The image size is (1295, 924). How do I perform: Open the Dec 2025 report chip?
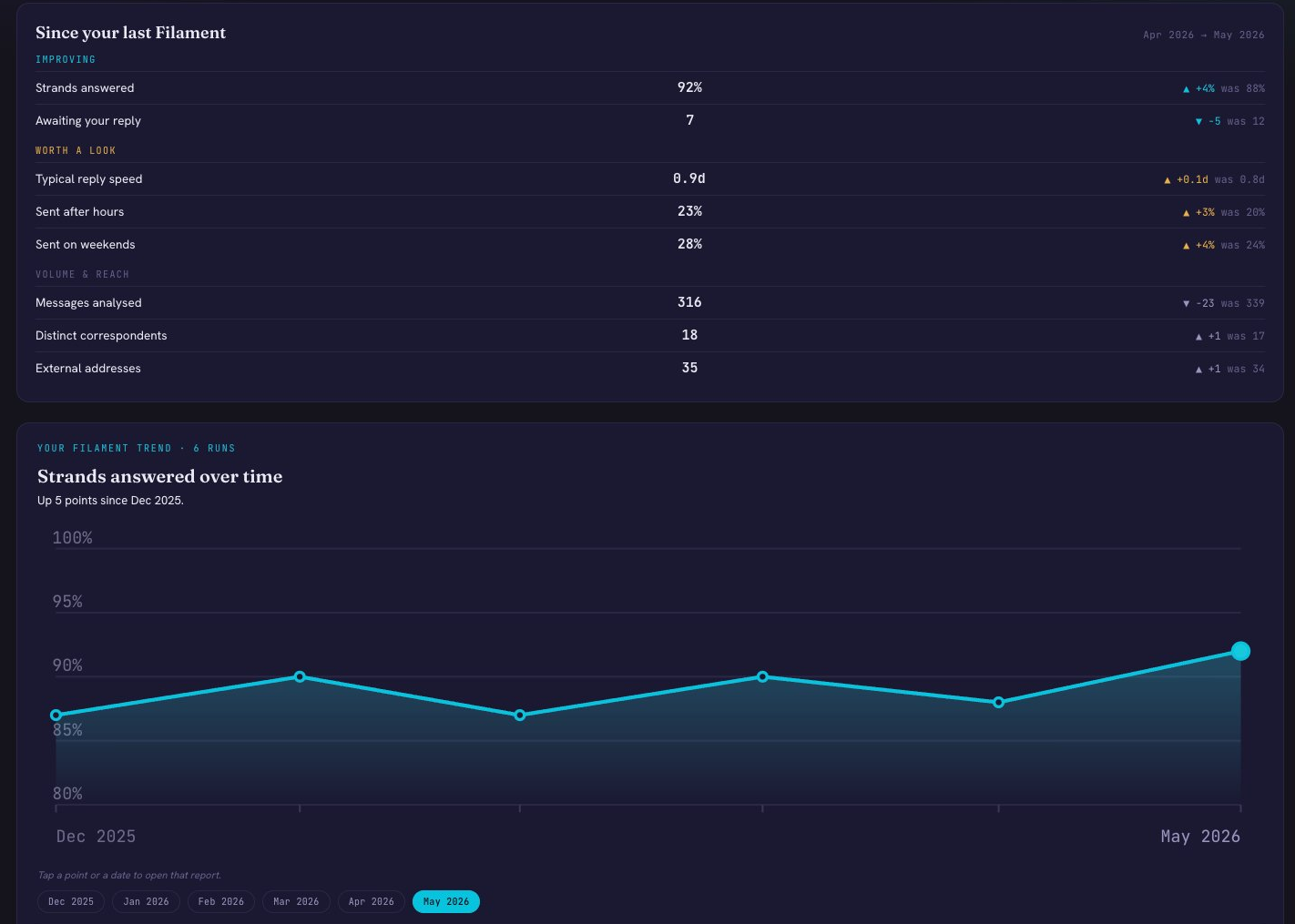(71, 901)
